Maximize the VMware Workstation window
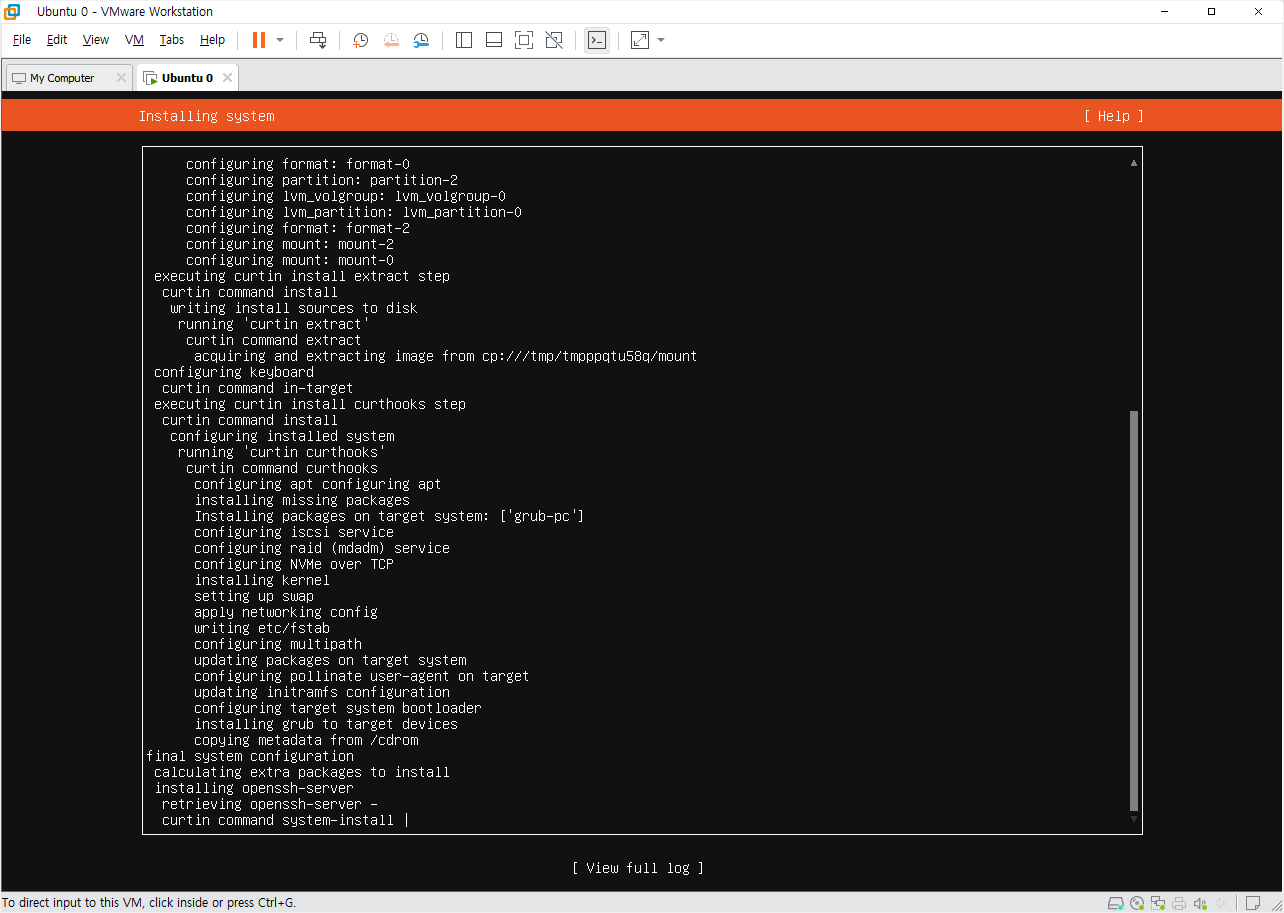1284x913 pixels. pos(1211,12)
